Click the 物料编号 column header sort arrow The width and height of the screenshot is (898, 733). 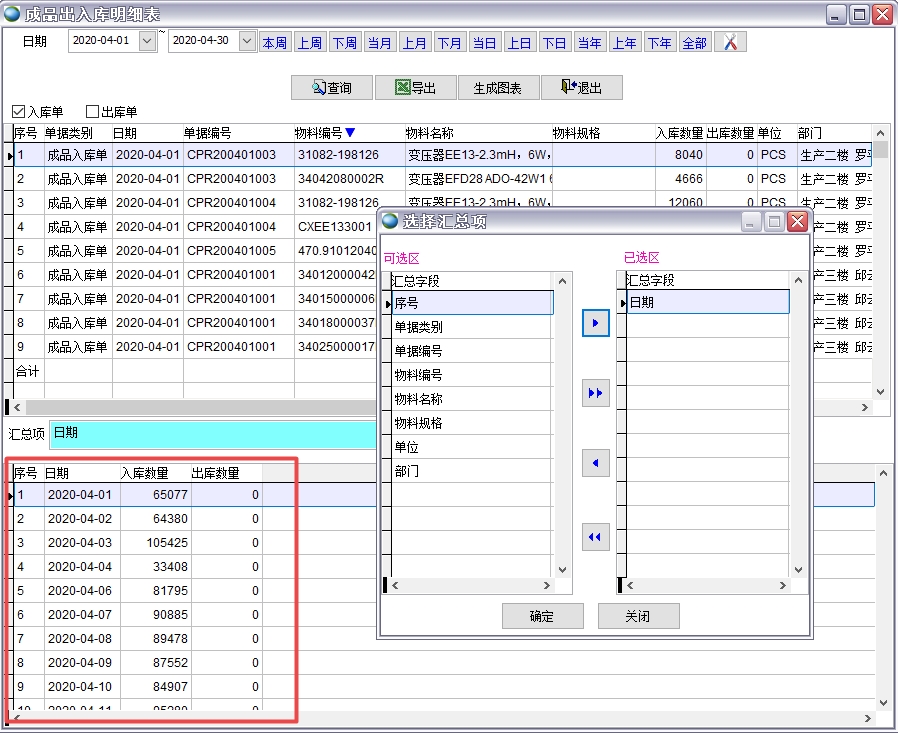pos(350,133)
